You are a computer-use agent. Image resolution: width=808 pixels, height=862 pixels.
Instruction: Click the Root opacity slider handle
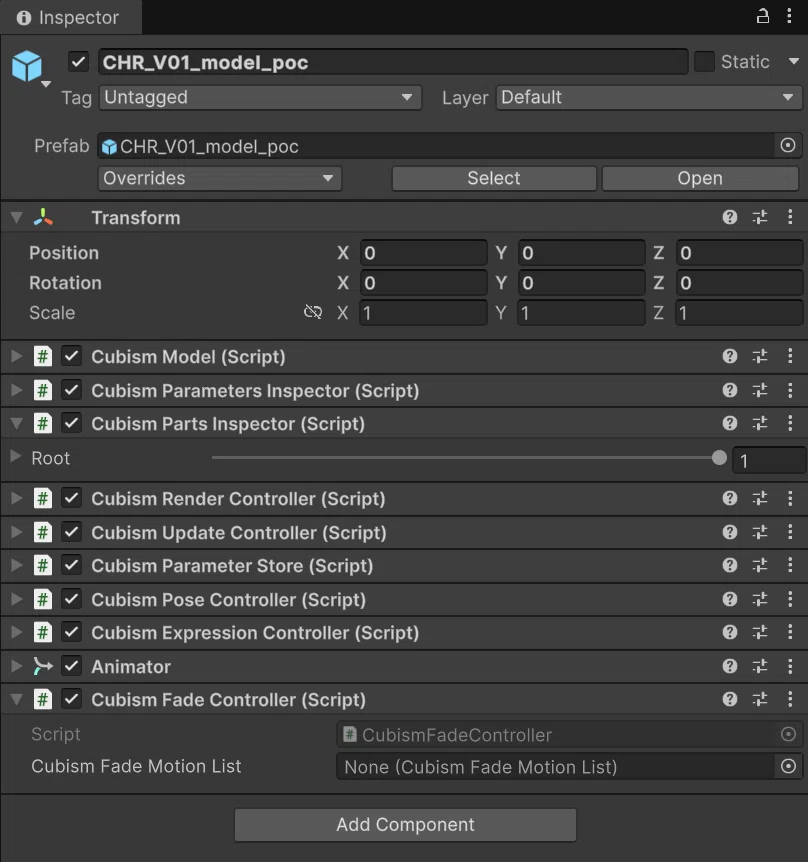pyautogui.click(x=719, y=457)
